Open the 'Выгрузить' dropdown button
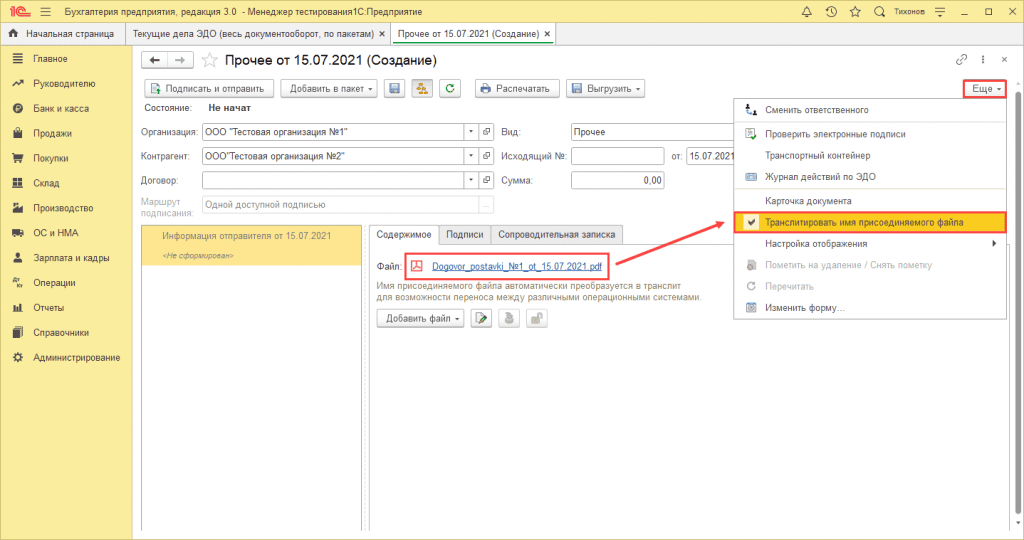This screenshot has width=1024, height=540. (x=605, y=88)
